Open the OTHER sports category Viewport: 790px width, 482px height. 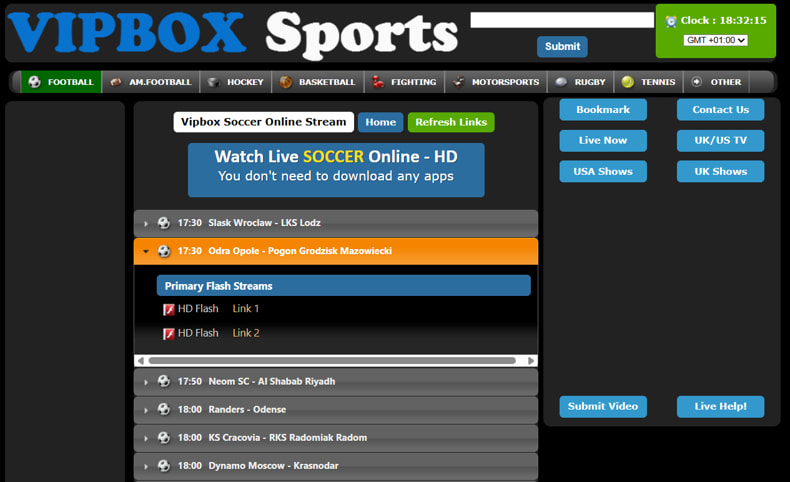[x=716, y=82]
